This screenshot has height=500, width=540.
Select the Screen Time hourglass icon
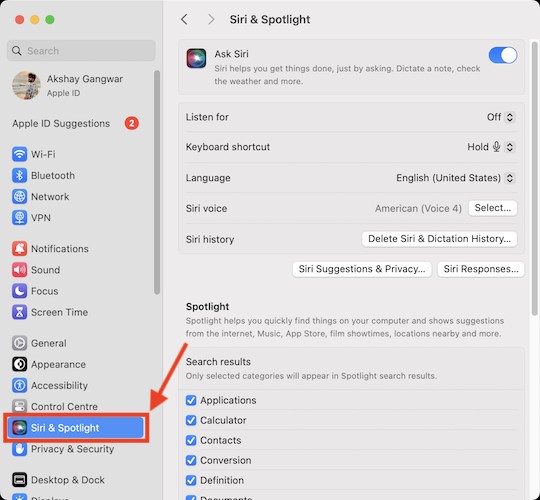tap(19, 312)
